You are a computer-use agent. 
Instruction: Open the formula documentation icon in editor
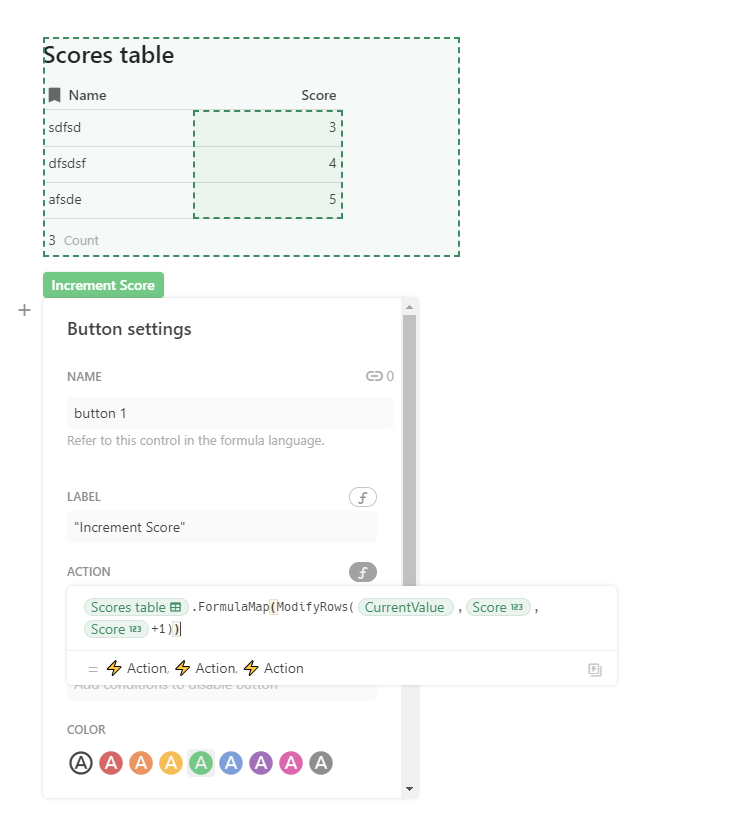595,669
